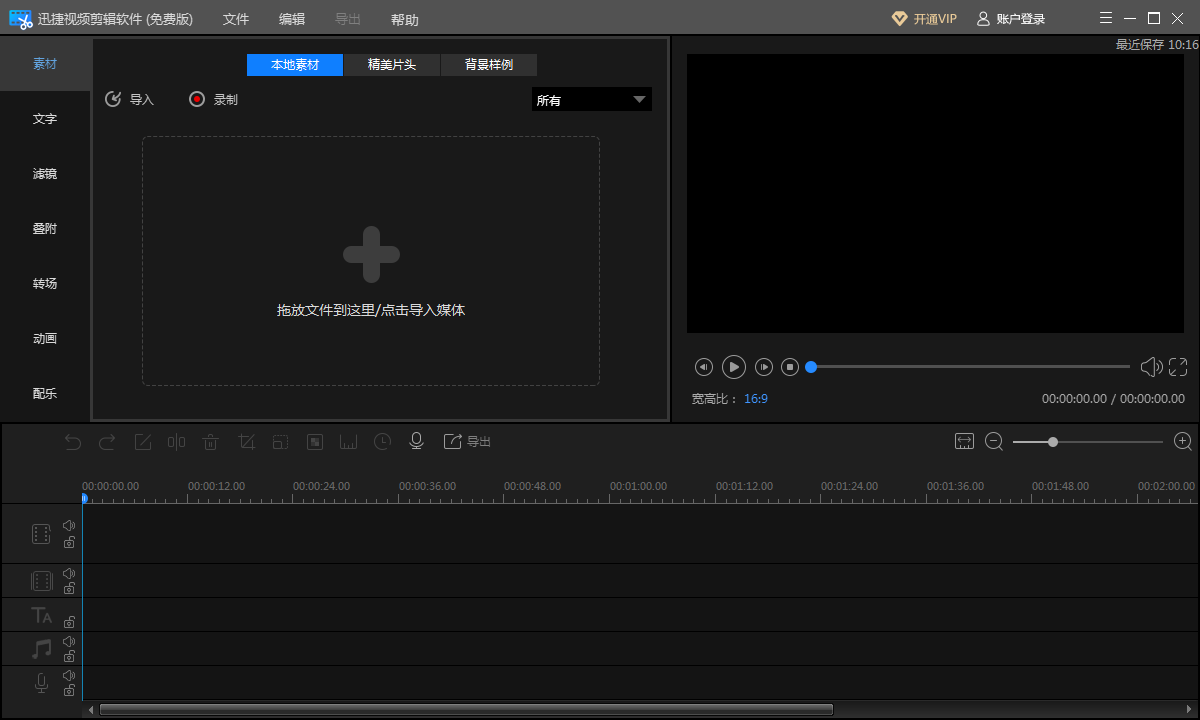The width and height of the screenshot is (1200, 720).
Task: Open the hamburger menu in title bar
Action: pos(1106,18)
